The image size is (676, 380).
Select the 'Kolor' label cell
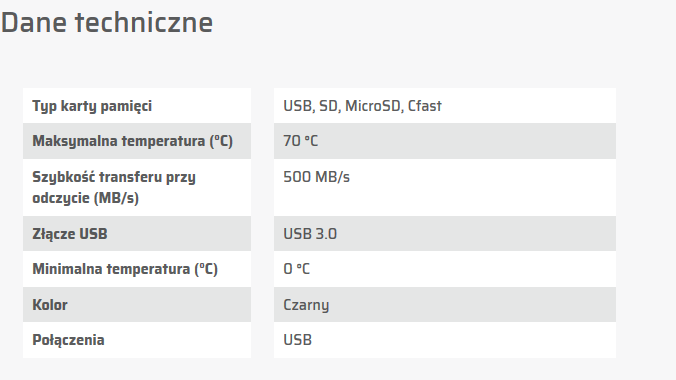pyautogui.click(x=137, y=305)
